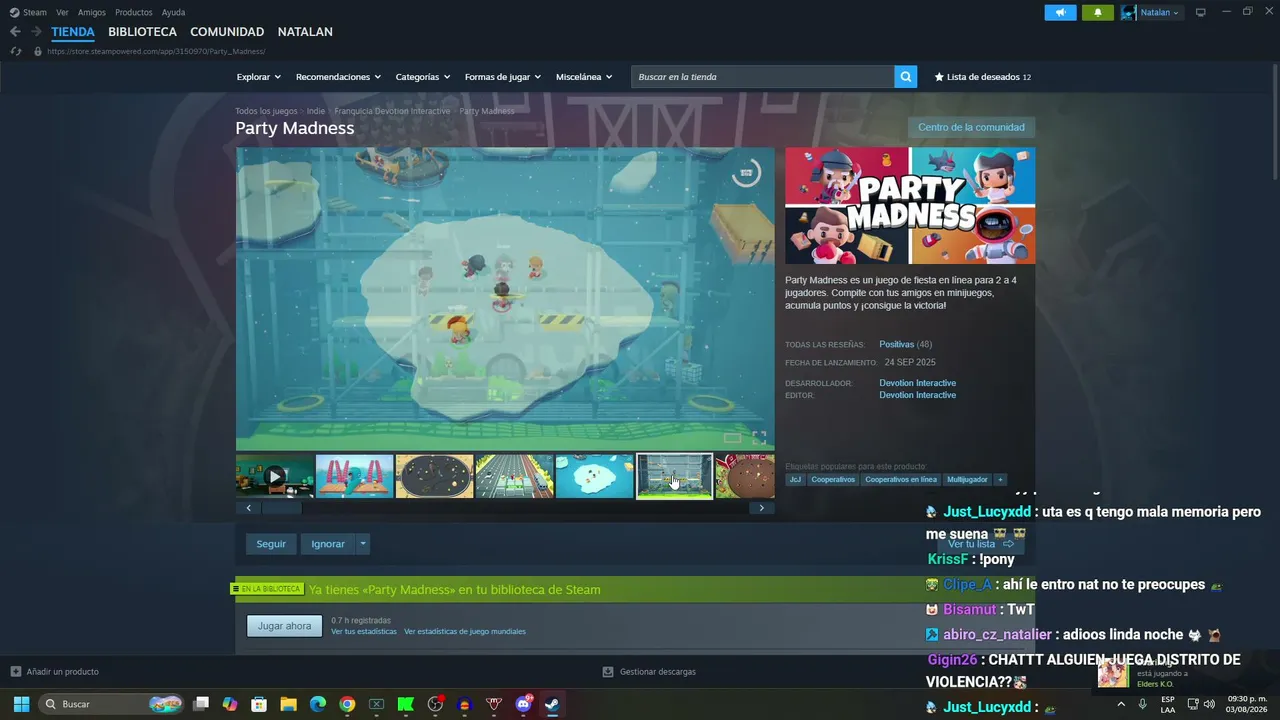Screen dimensions: 1280x720
Task: Open the Kick app on taskbar
Action: [x=406, y=704]
